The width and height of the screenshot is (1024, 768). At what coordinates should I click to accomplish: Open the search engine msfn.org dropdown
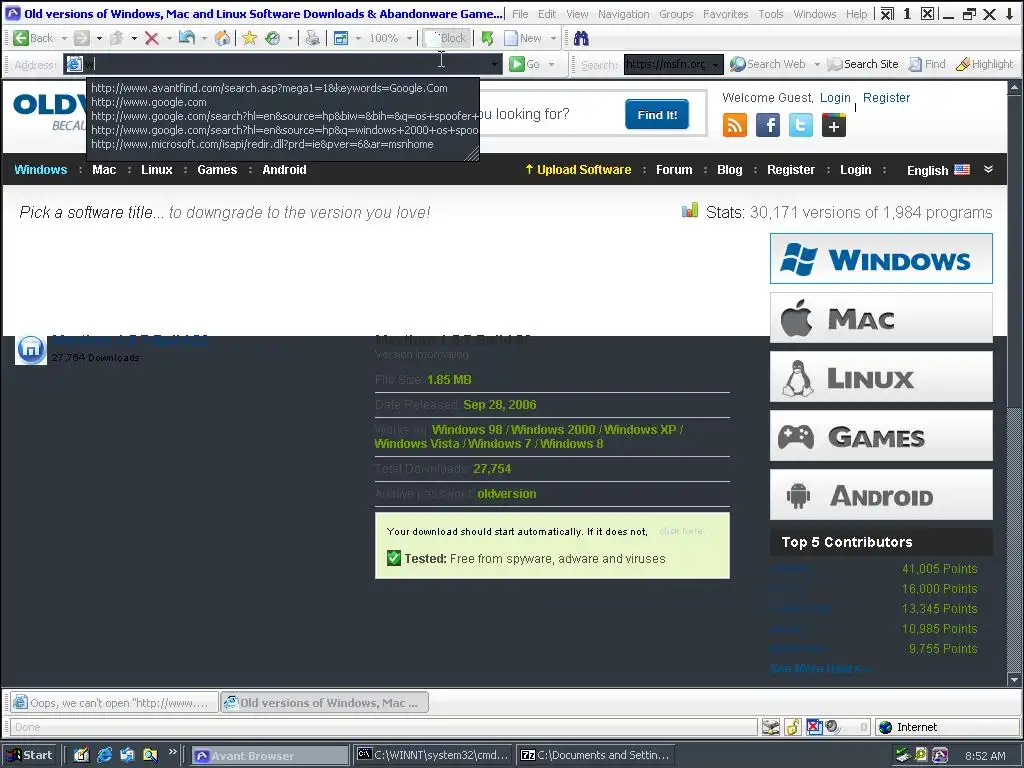[716, 65]
